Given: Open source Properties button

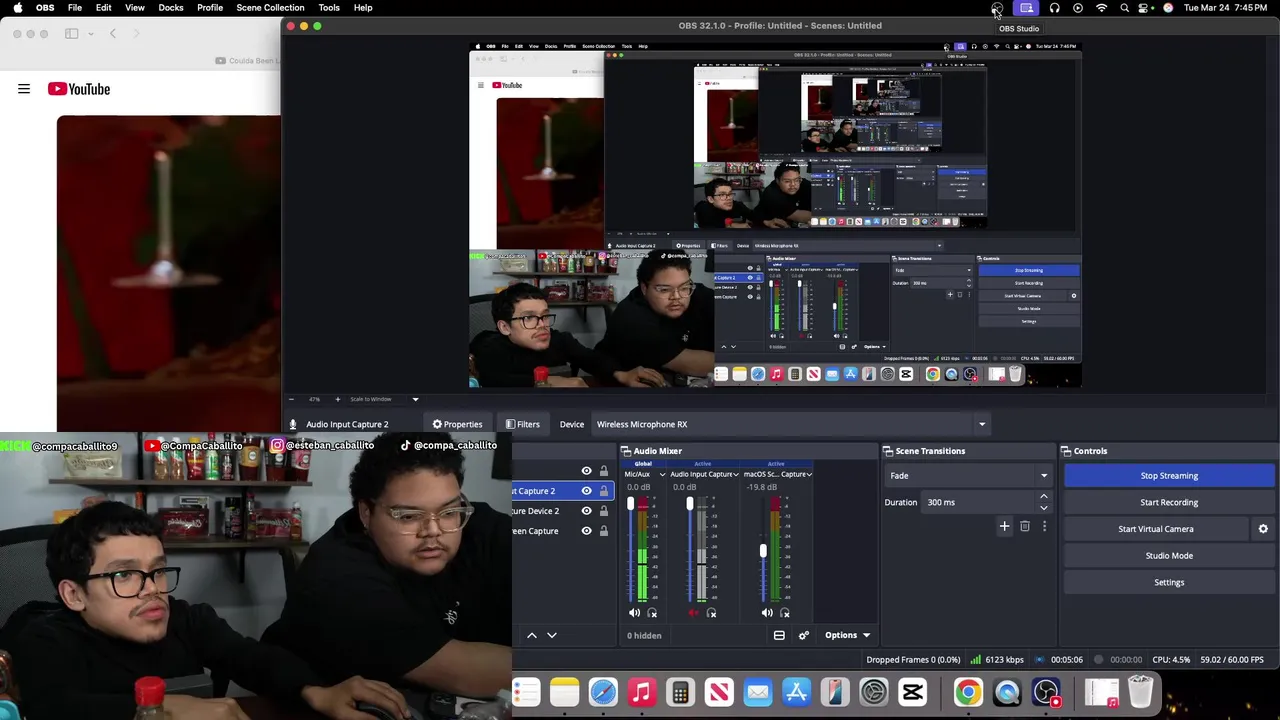Looking at the screenshot, I should point(457,424).
